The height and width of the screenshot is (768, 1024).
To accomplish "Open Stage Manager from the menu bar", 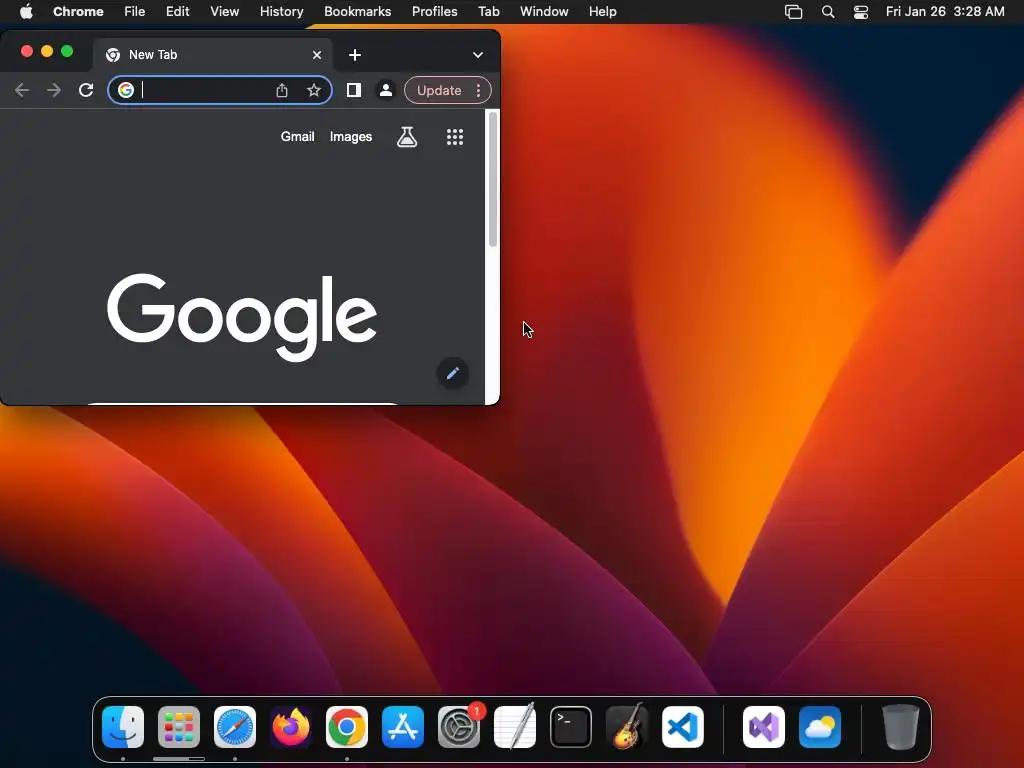I will pyautogui.click(x=793, y=12).
